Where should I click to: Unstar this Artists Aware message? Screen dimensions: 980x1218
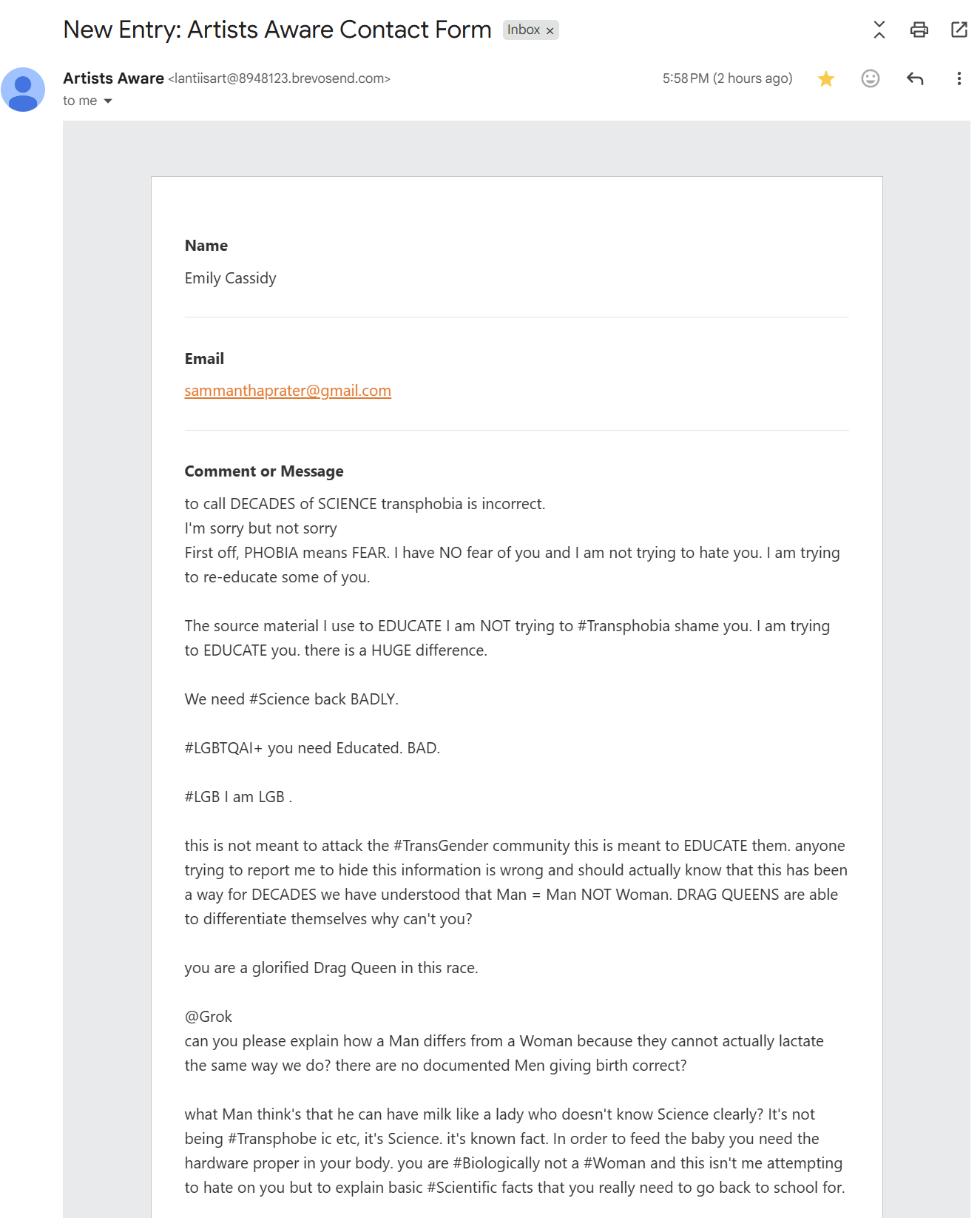(x=826, y=78)
